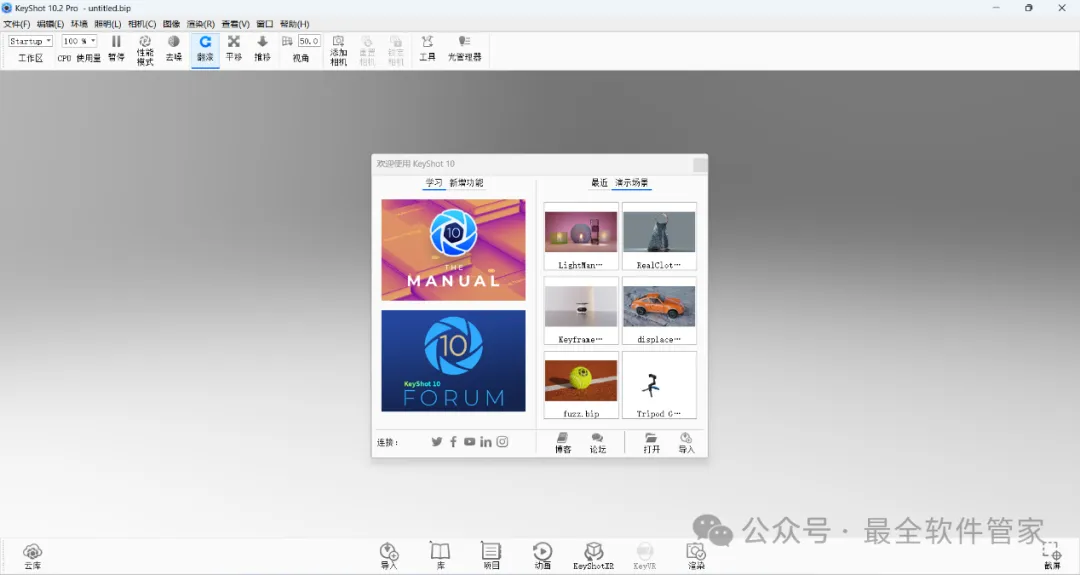Open the 库 library panel

click(x=440, y=556)
